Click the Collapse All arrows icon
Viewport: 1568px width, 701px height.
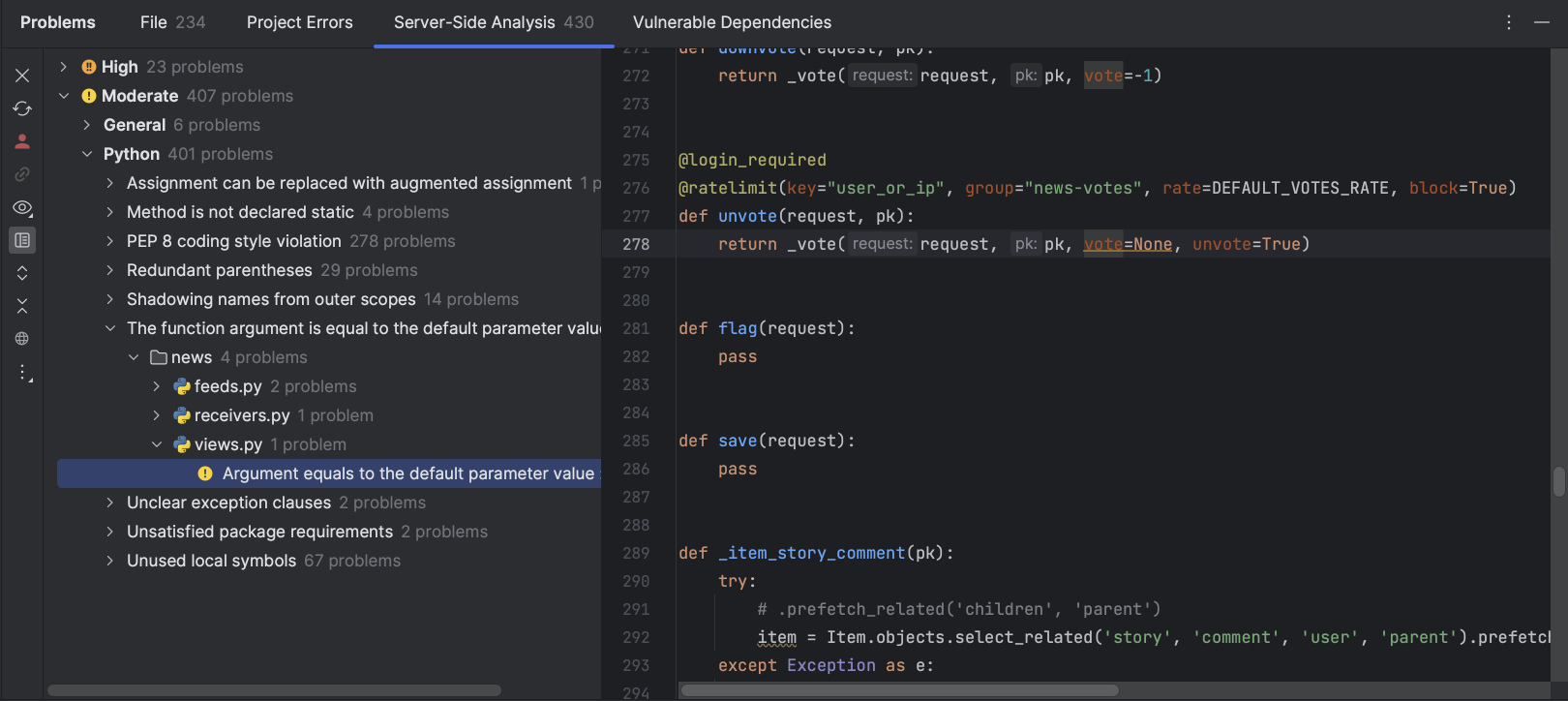(x=22, y=306)
